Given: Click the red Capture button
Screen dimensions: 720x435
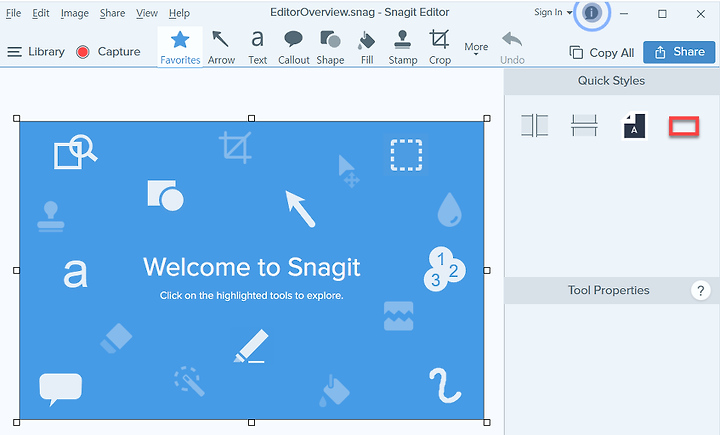Looking at the screenshot, I should (x=108, y=51).
